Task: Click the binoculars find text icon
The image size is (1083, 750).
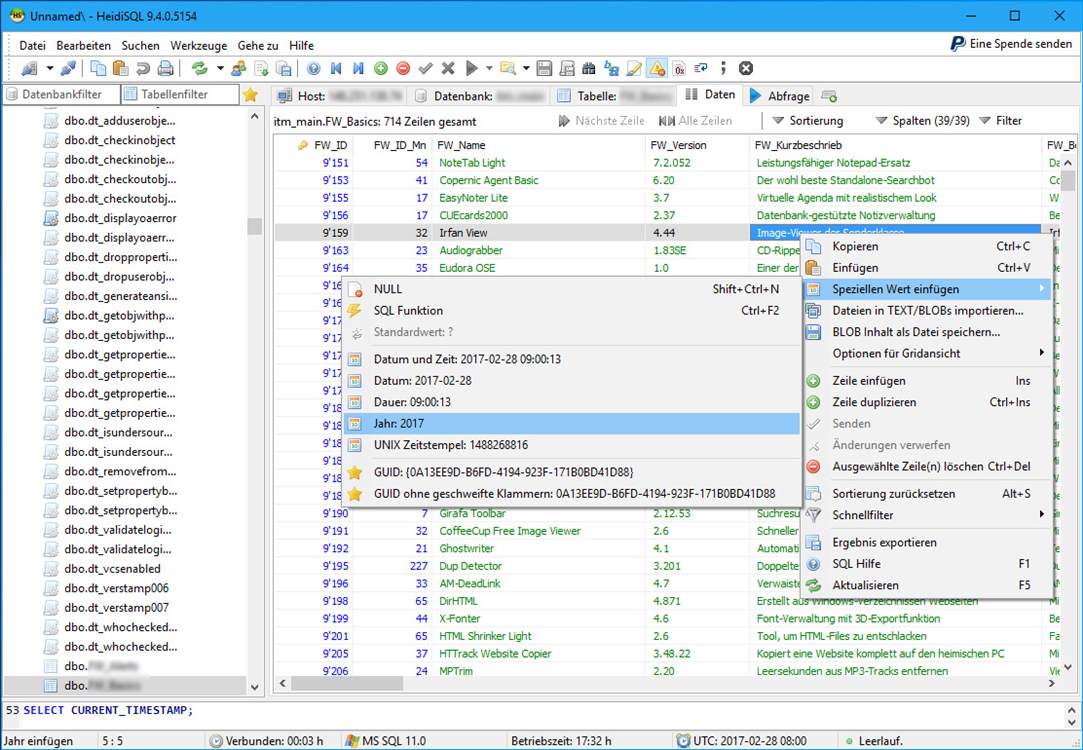Action: [589, 68]
